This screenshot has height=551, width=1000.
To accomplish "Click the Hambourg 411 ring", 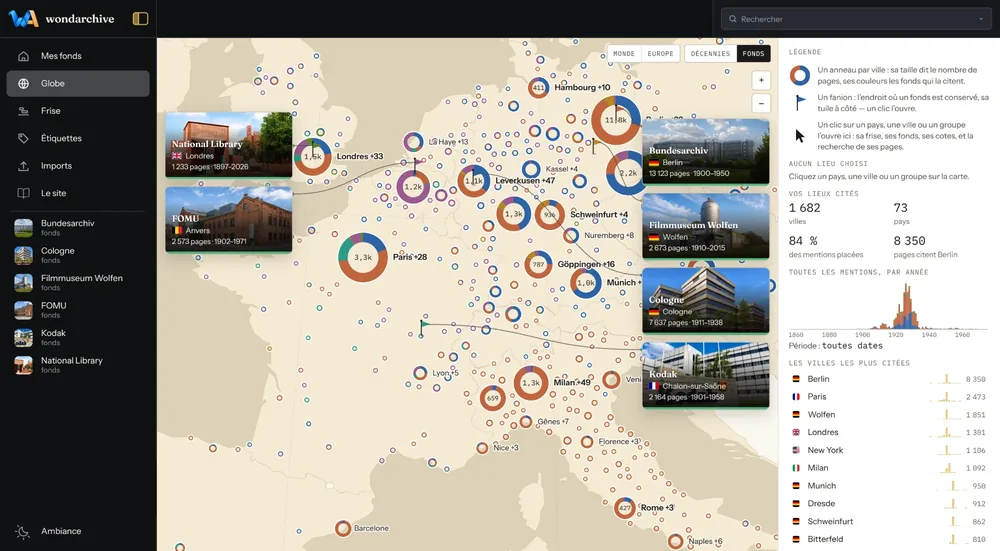I will pos(539,87).
